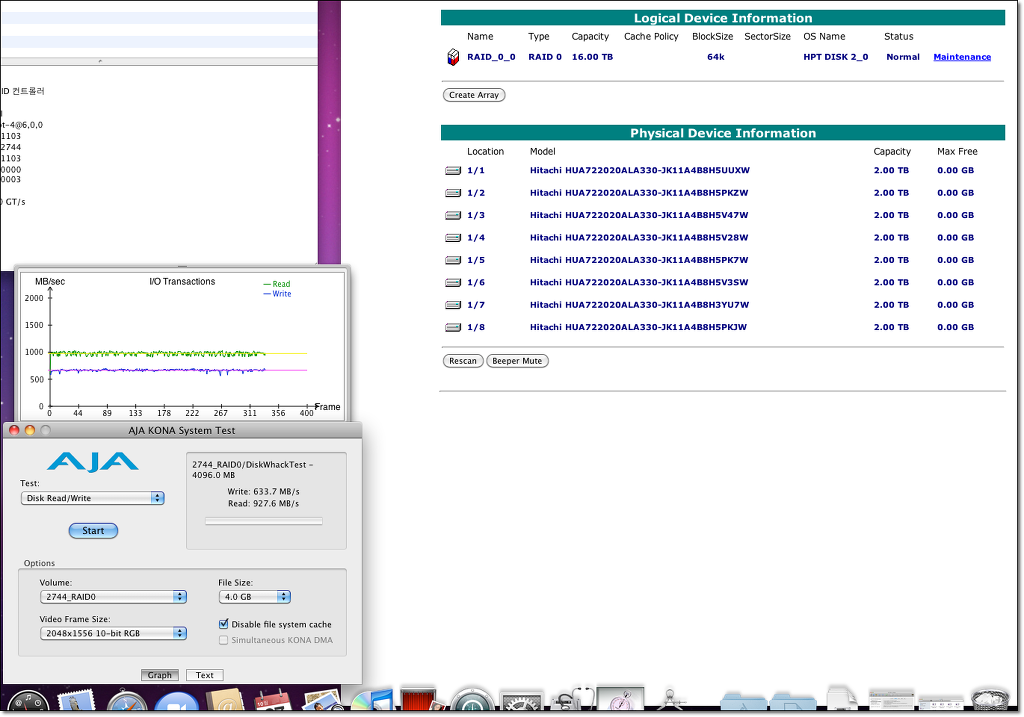
Task: Click the model ending in H5V3SW
Action: (x=639, y=283)
